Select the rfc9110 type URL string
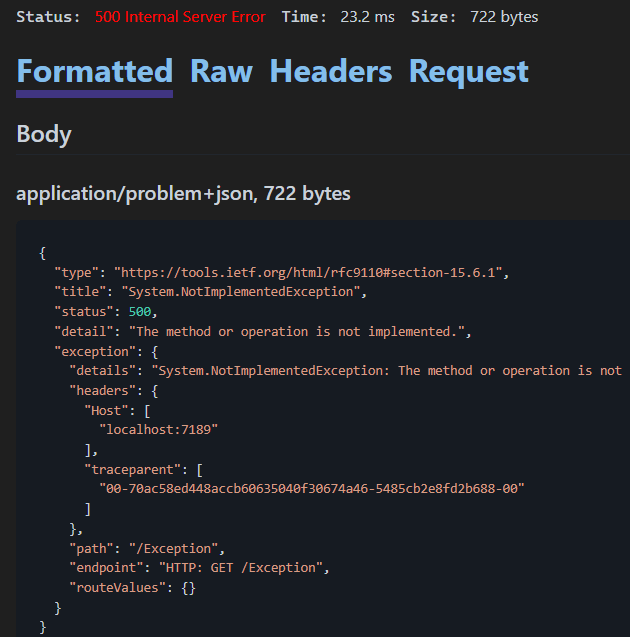This screenshot has height=637, width=630. [308, 273]
